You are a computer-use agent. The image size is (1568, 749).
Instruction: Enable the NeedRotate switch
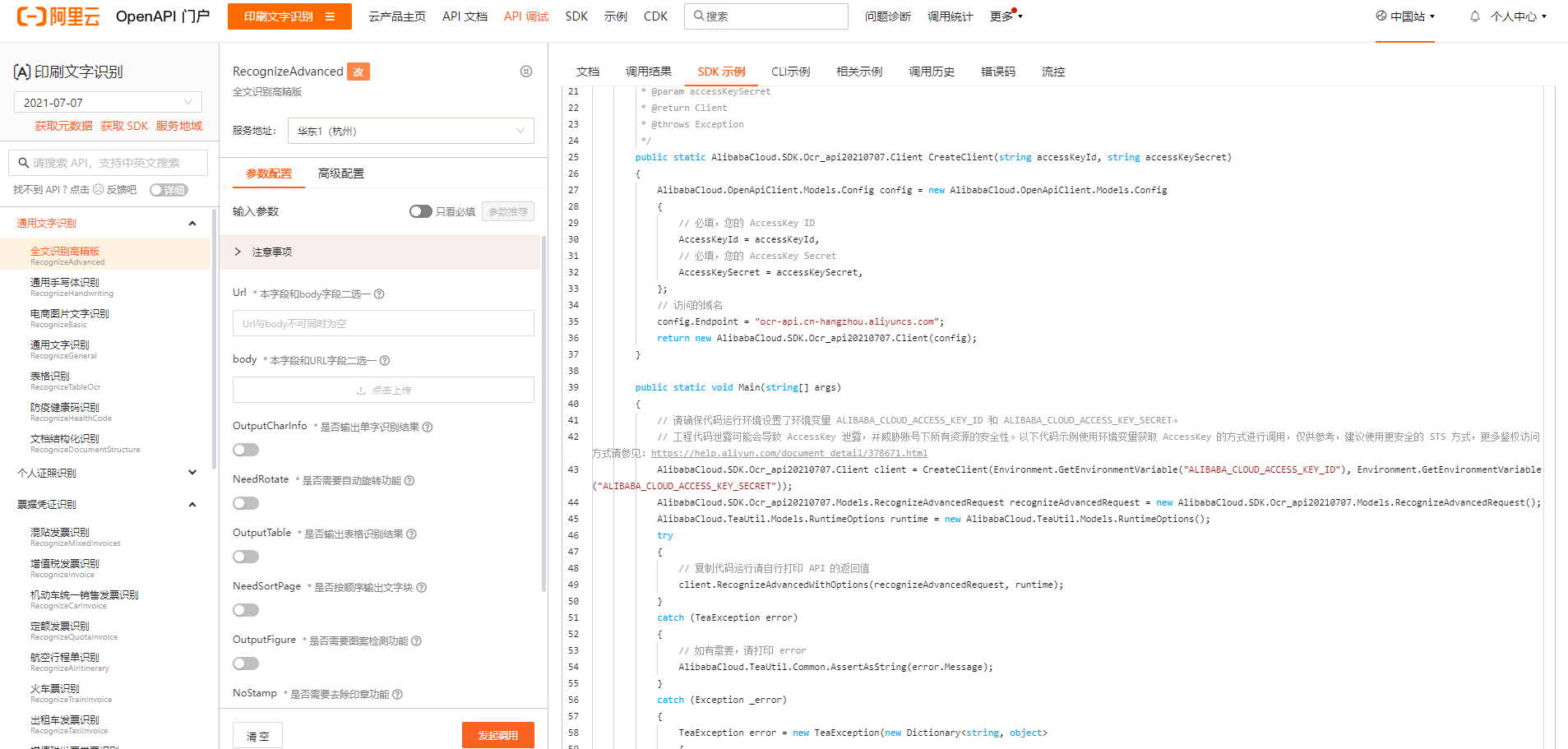point(246,503)
